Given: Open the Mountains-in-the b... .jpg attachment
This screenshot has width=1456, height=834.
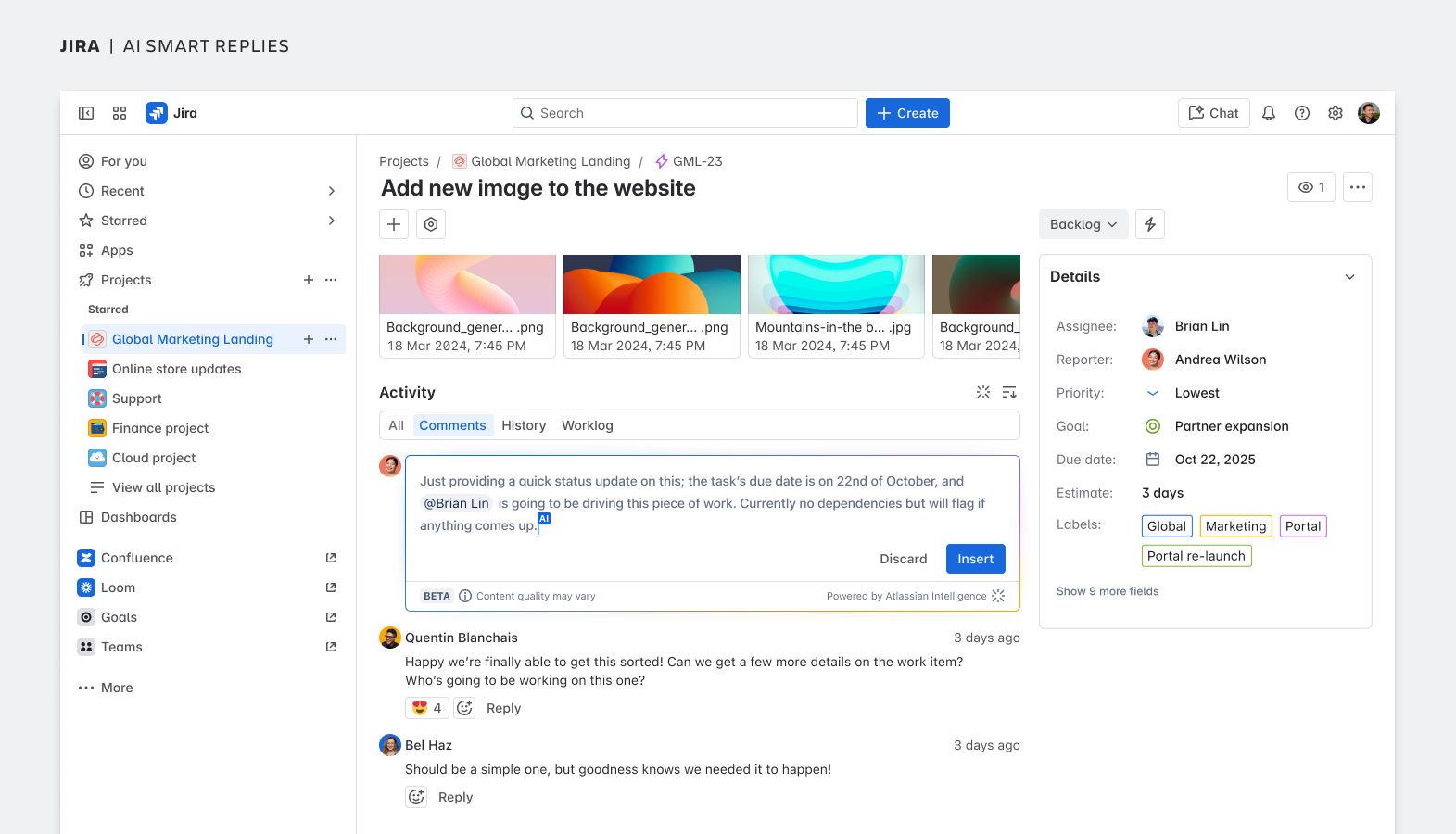Looking at the screenshot, I should click(836, 306).
